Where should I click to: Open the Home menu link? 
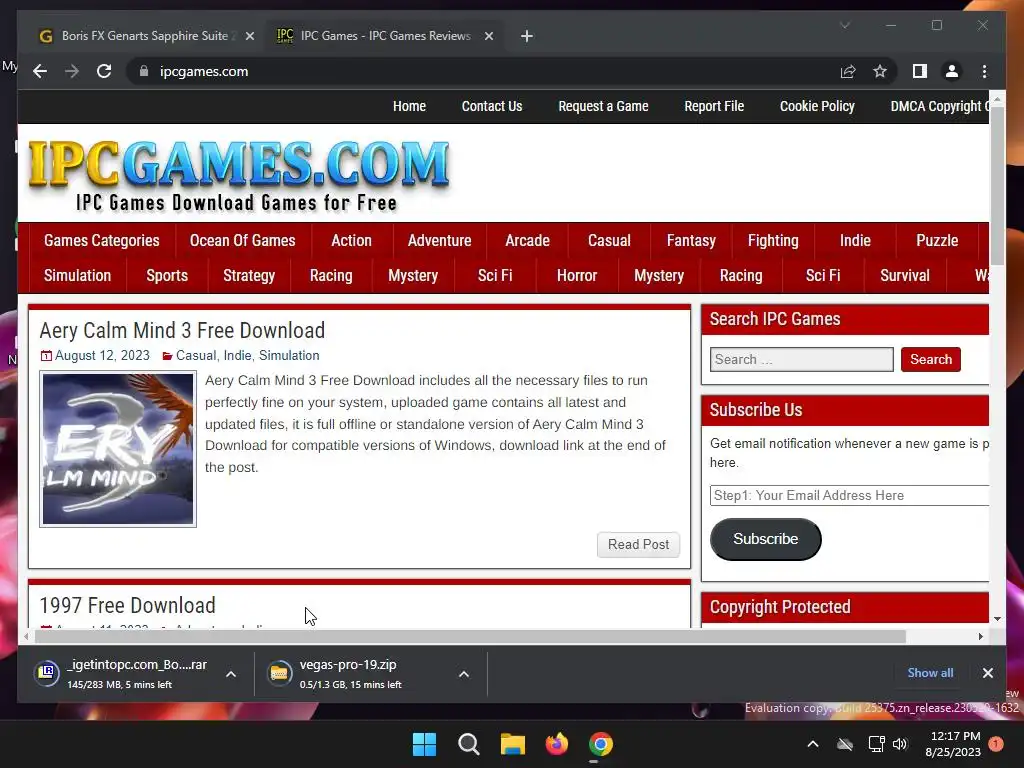click(409, 106)
